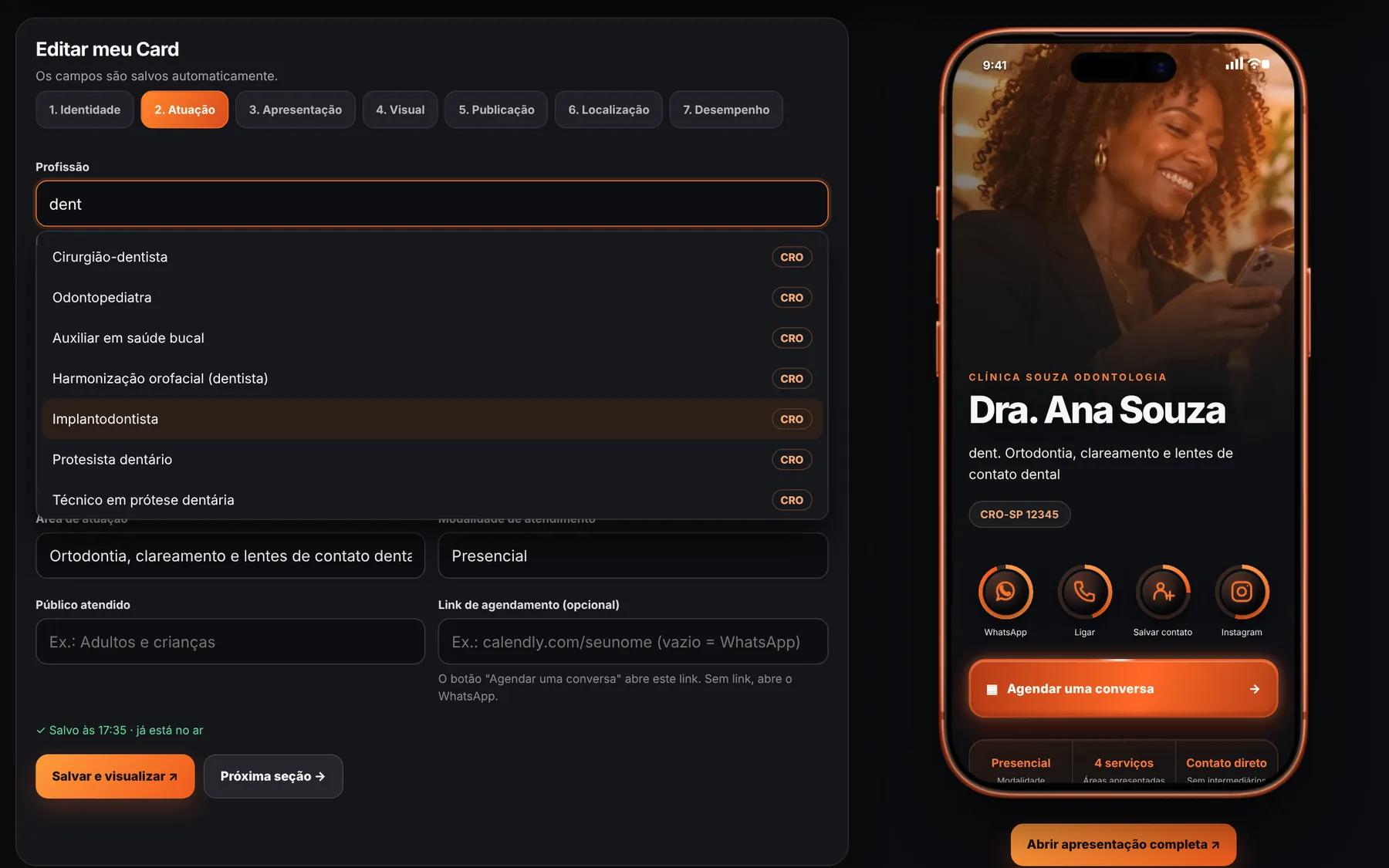Select the 2. Atuação tab
The height and width of the screenshot is (868, 1389).
pyautogui.click(x=184, y=110)
